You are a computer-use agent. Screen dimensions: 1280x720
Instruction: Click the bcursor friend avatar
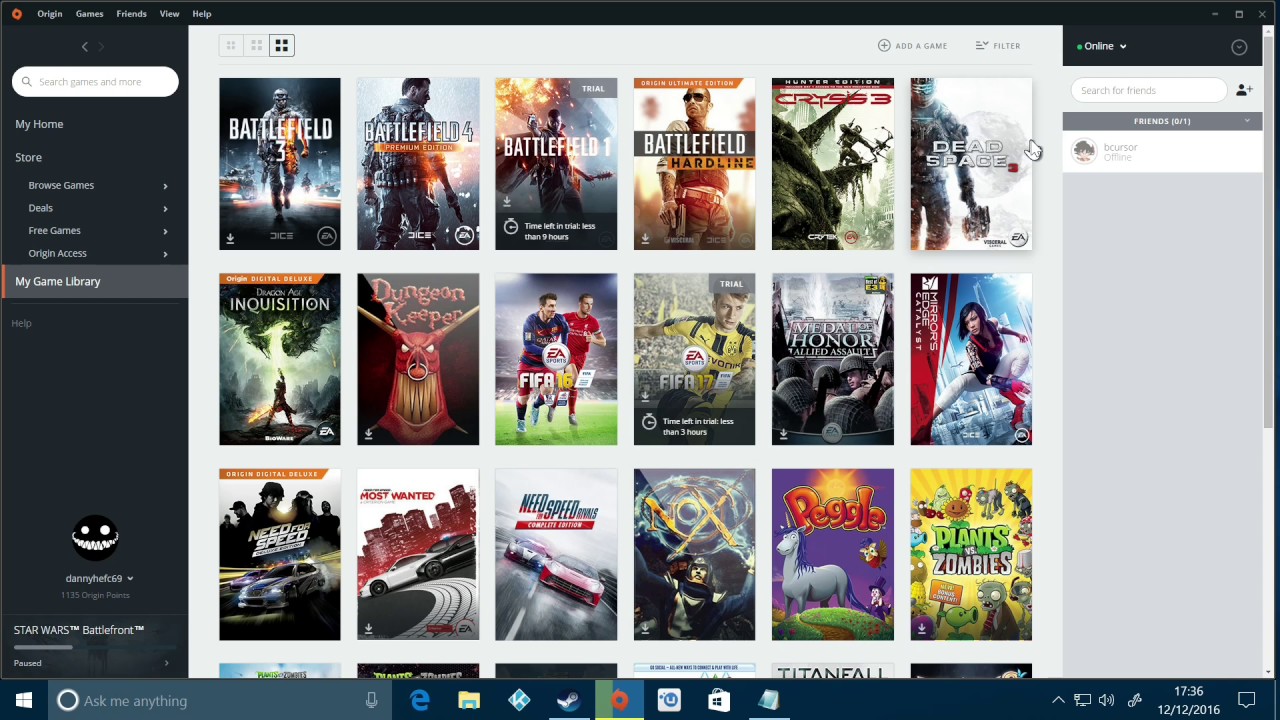(1084, 151)
